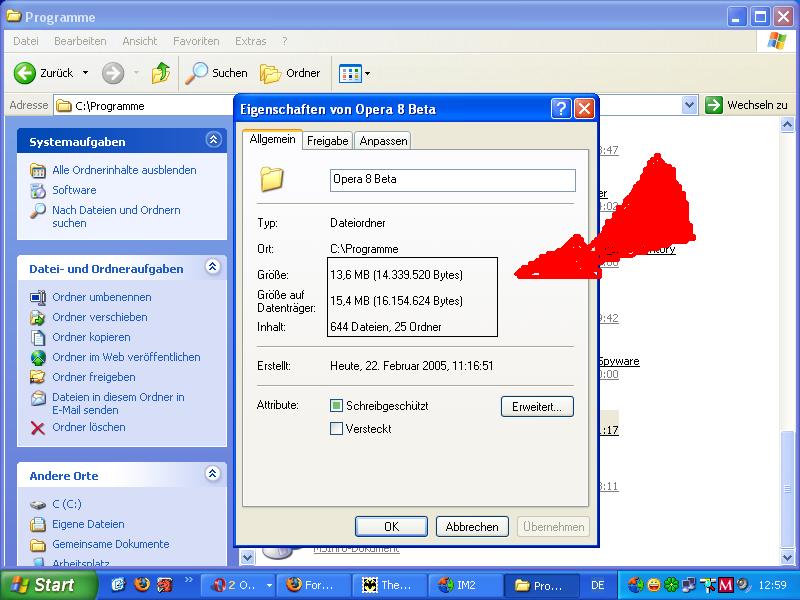Click Ordner verschieben

click(99, 317)
